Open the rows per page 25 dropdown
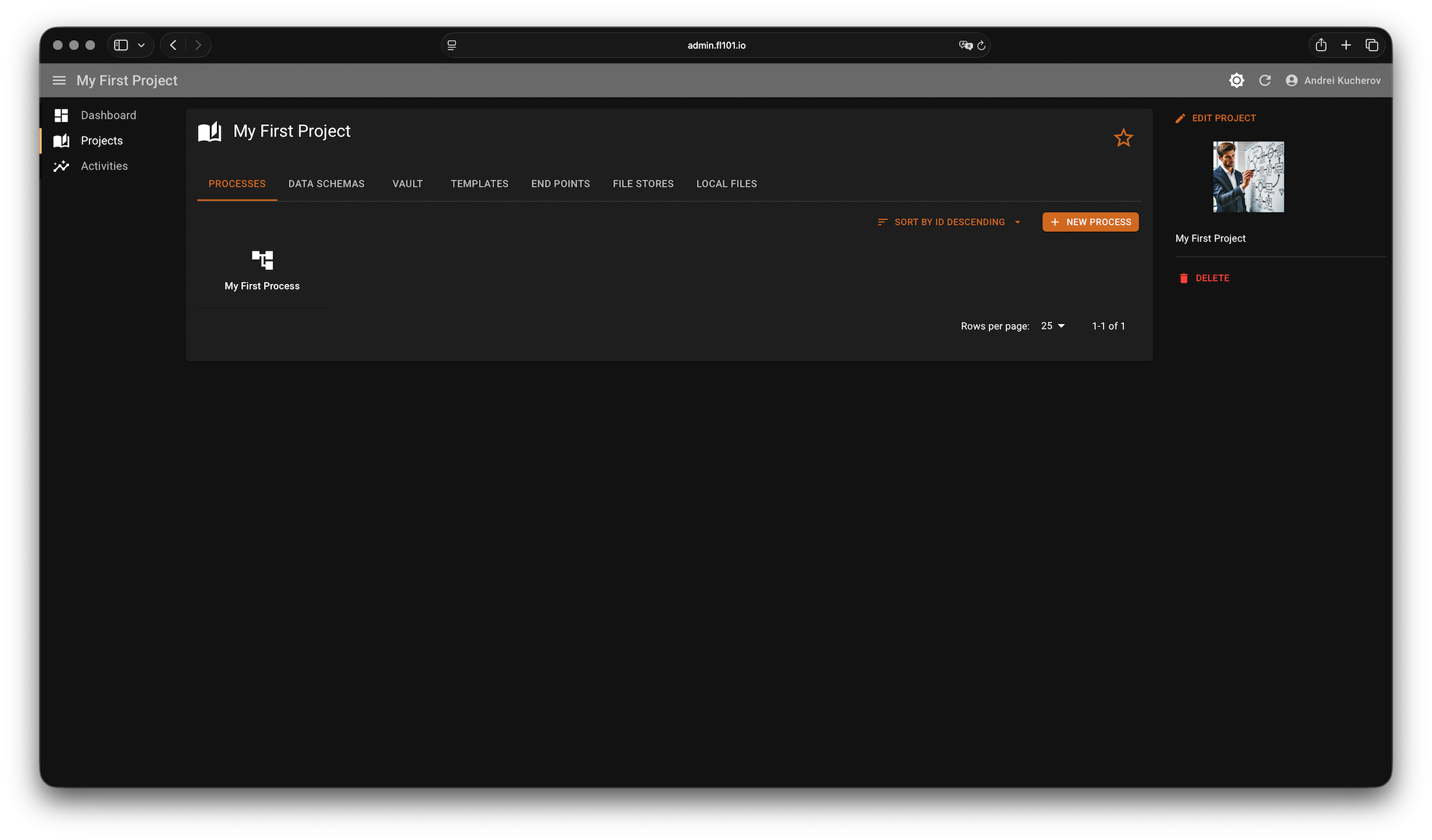This screenshot has height=840, width=1432. click(1053, 326)
